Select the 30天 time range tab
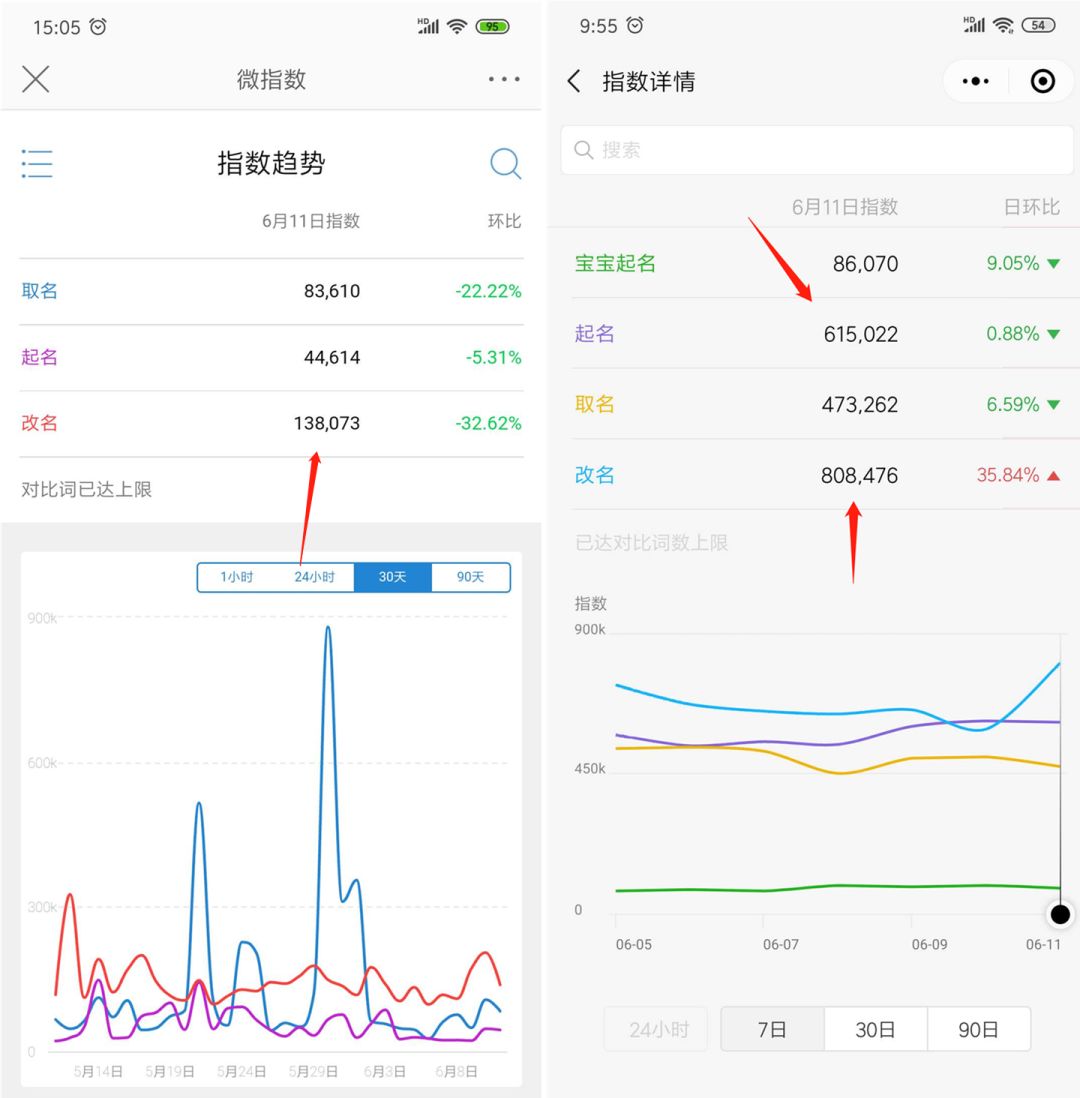The height and width of the screenshot is (1098, 1080). pos(392,577)
